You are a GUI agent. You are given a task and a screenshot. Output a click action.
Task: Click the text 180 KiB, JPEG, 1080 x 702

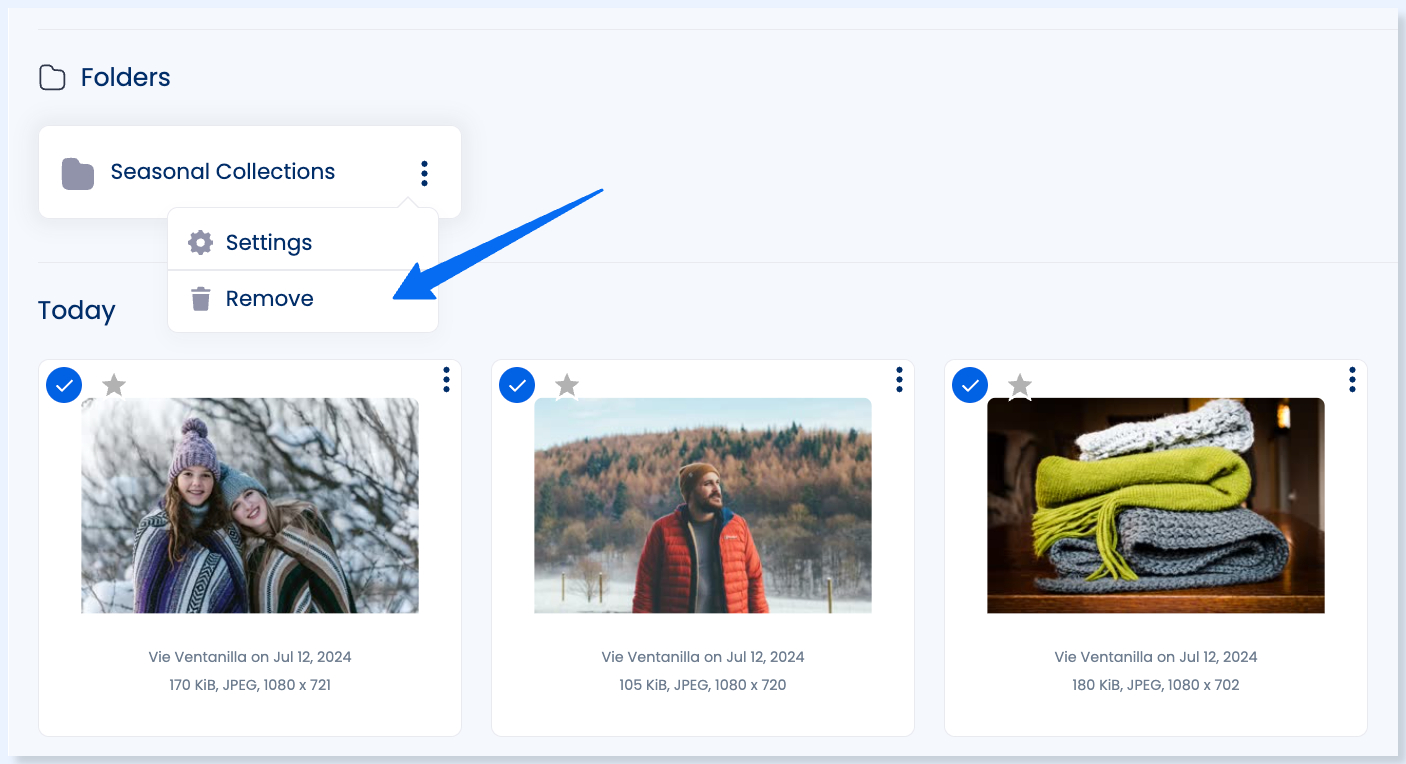click(x=1156, y=685)
